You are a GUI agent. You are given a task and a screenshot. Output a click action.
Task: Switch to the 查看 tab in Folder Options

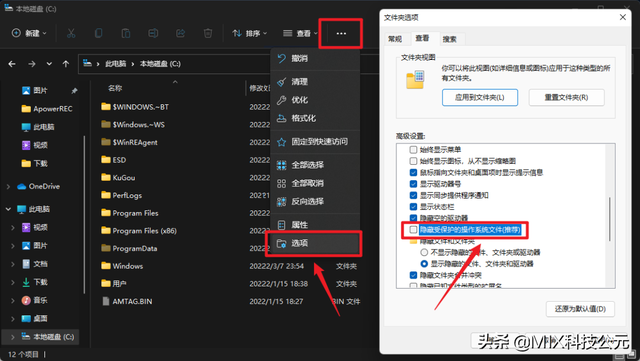[422, 38]
